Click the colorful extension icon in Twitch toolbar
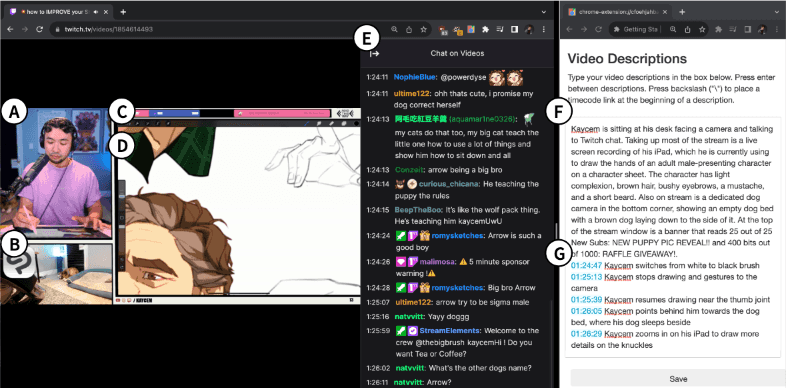The height and width of the screenshot is (388, 786). pyautogui.click(x=471, y=30)
